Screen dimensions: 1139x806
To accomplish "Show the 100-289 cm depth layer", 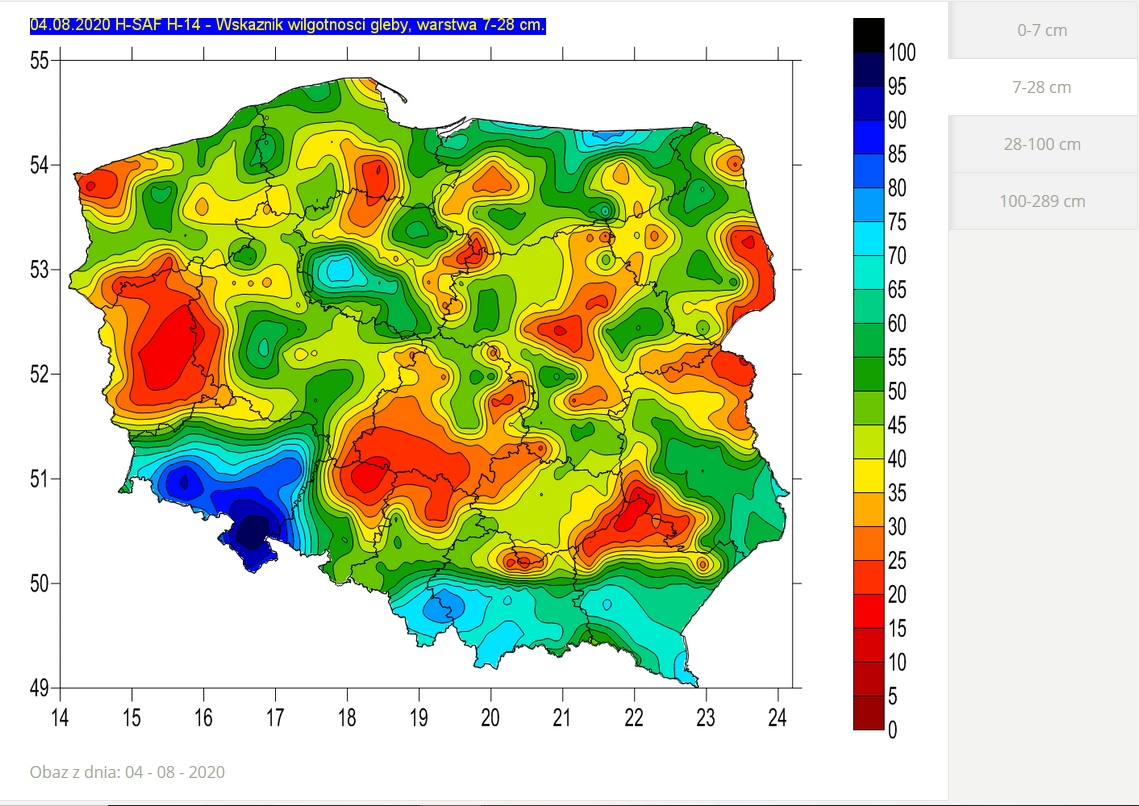I will point(1042,201).
